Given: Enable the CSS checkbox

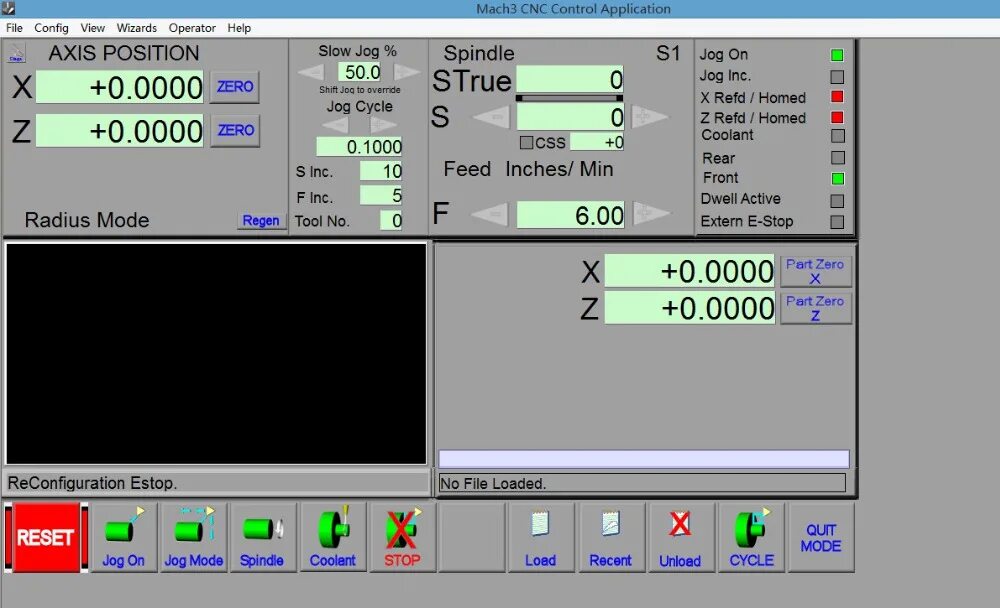Looking at the screenshot, I should tap(526, 142).
